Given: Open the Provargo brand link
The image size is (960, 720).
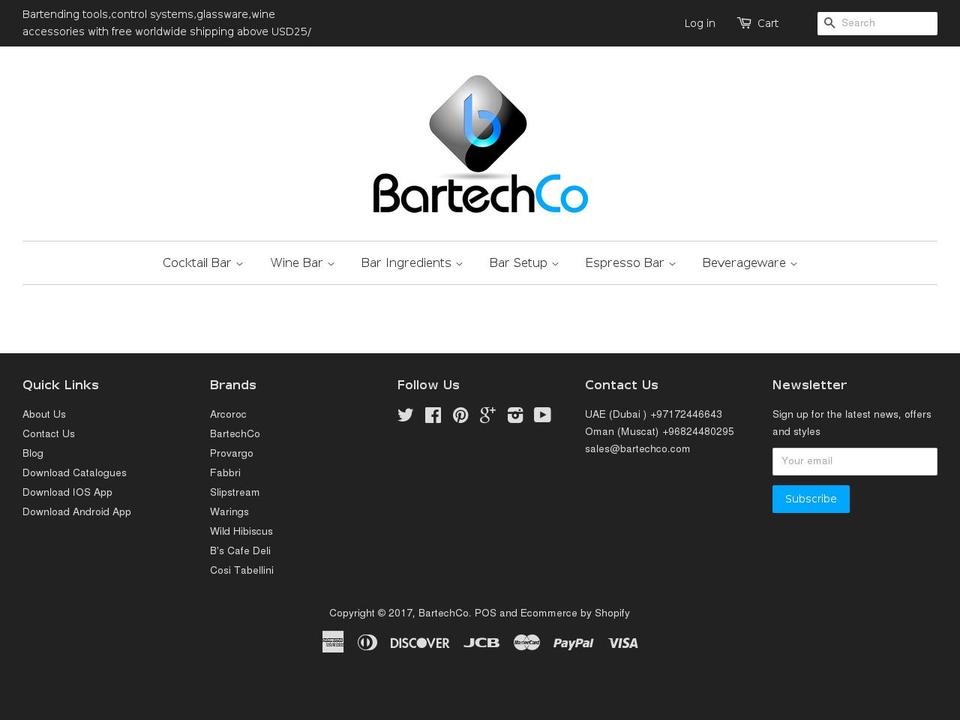Looking at the screenshot, I should 231,454.
